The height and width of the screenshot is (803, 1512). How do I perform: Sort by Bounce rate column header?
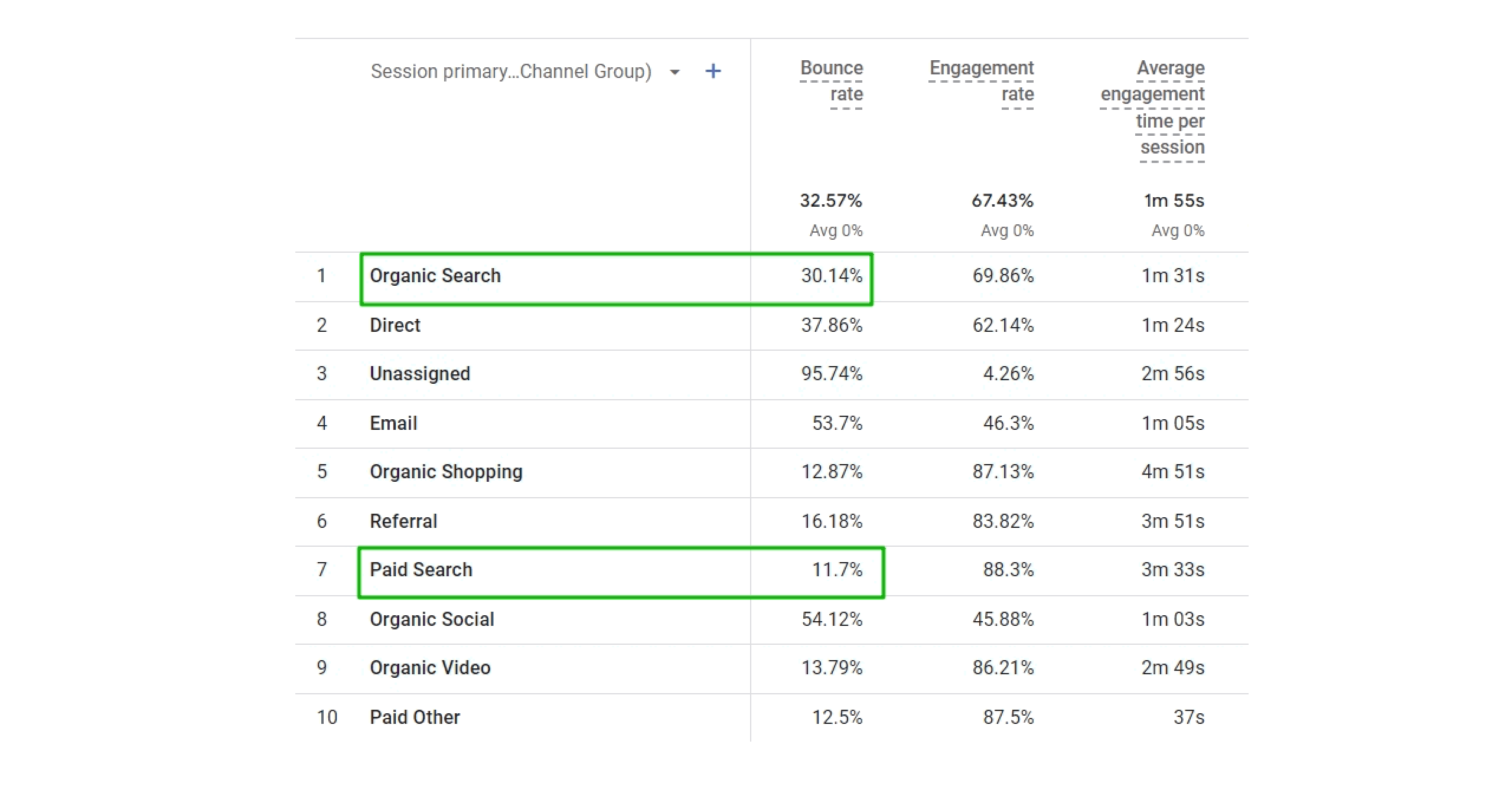pos(831,81)
